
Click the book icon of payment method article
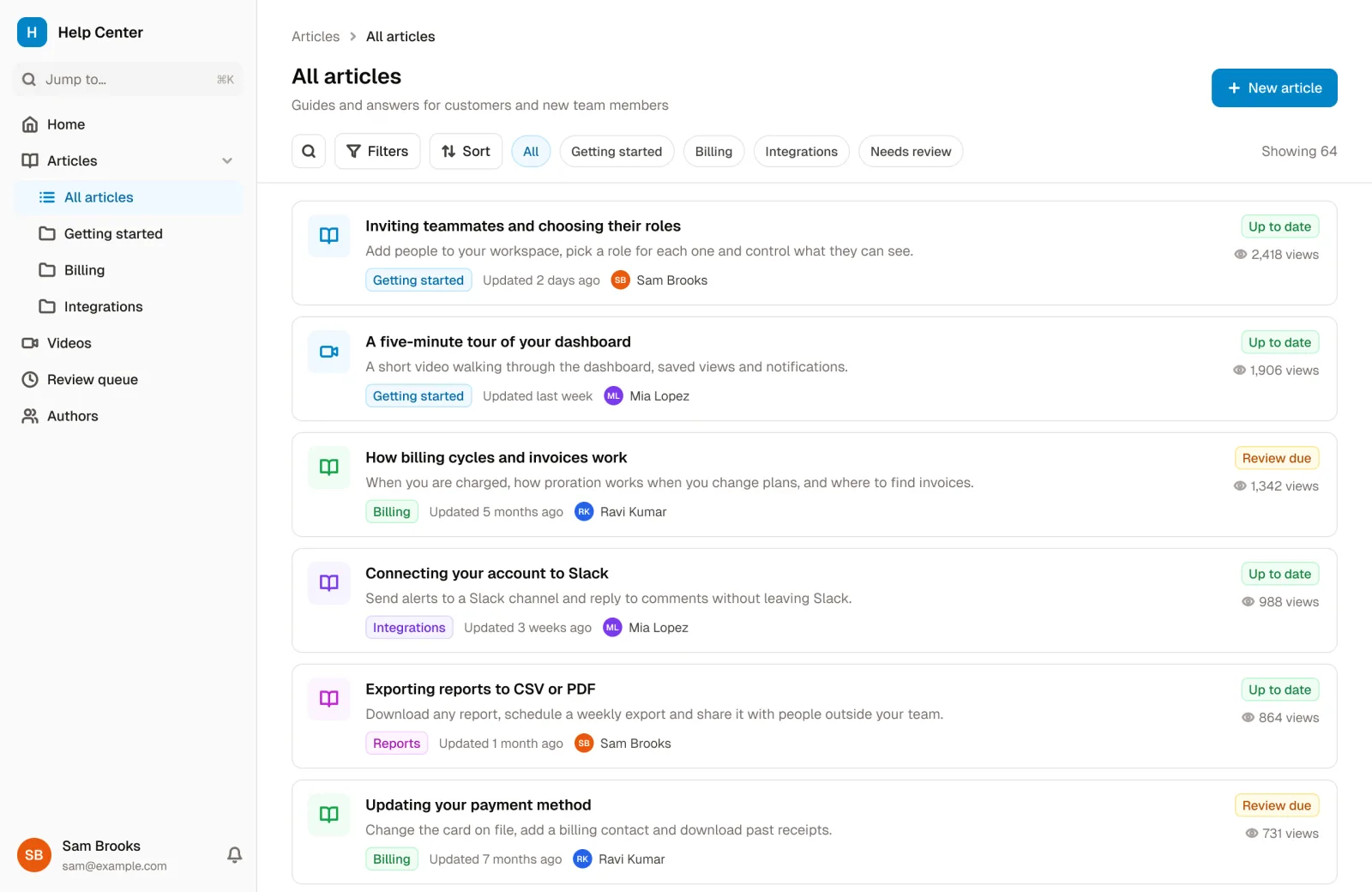coord(329,814)
